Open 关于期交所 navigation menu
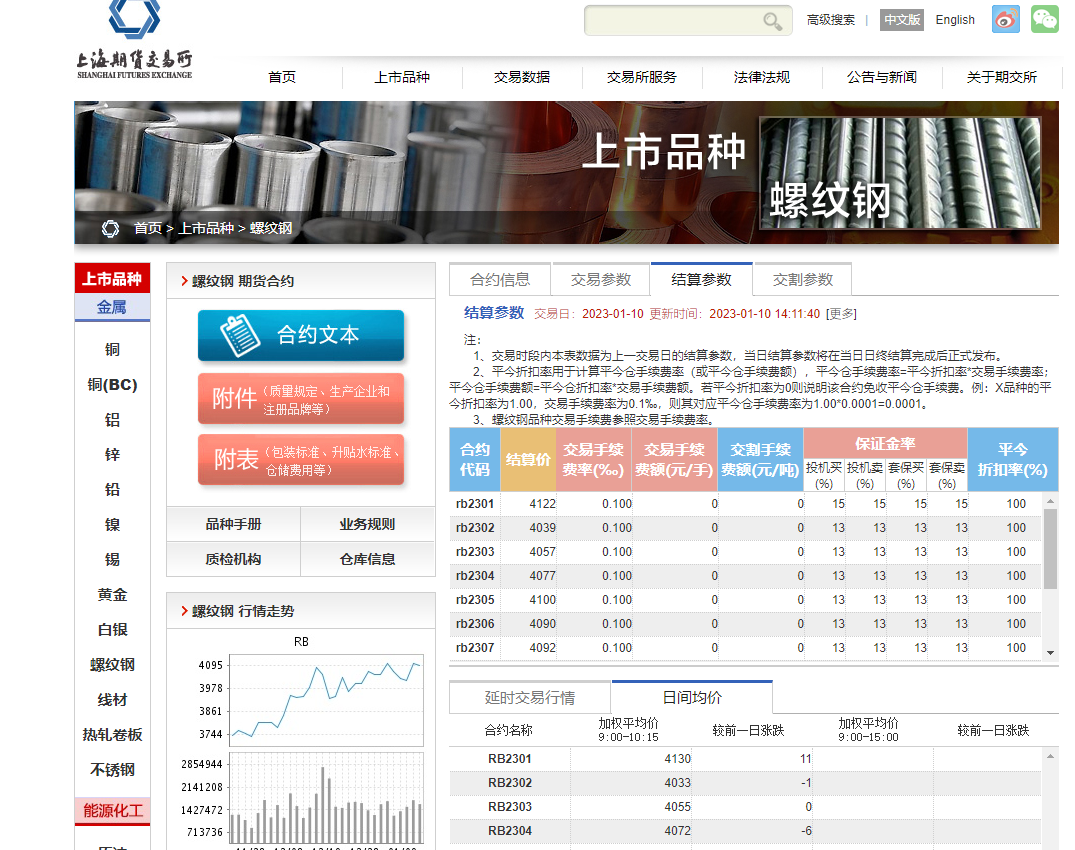Viewport: 1075px width, 850px height. 1002,77
